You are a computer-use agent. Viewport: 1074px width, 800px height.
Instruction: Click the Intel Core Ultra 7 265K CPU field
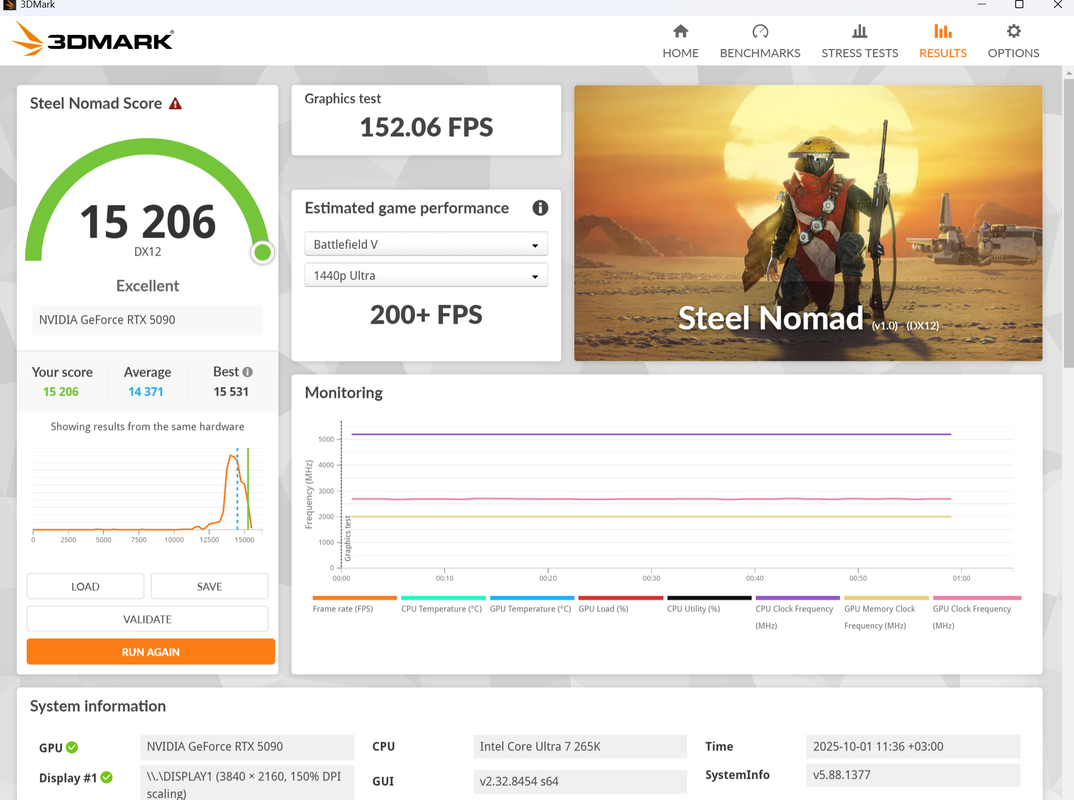(x=579, y=747)
